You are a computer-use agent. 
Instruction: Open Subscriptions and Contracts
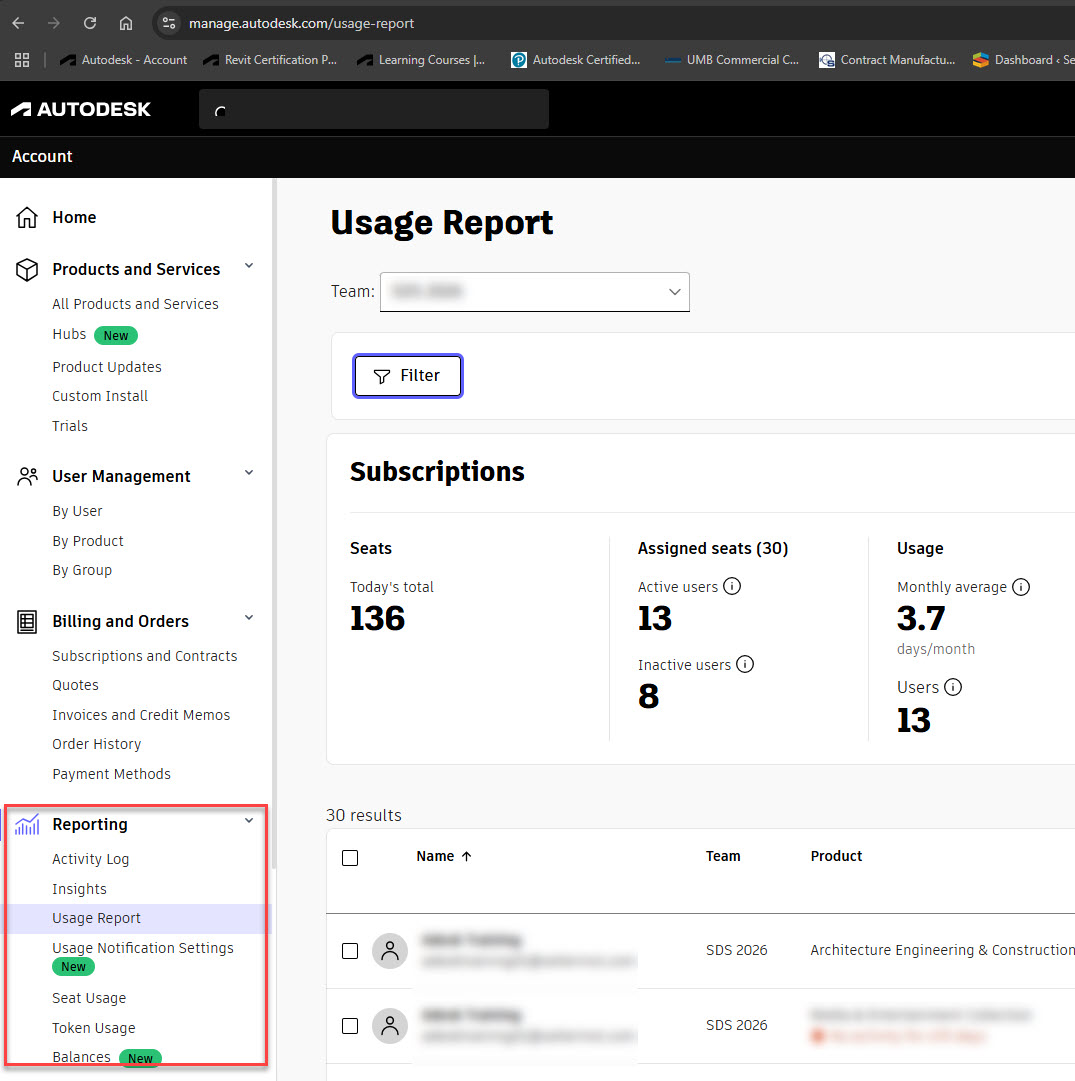[145, 656]
